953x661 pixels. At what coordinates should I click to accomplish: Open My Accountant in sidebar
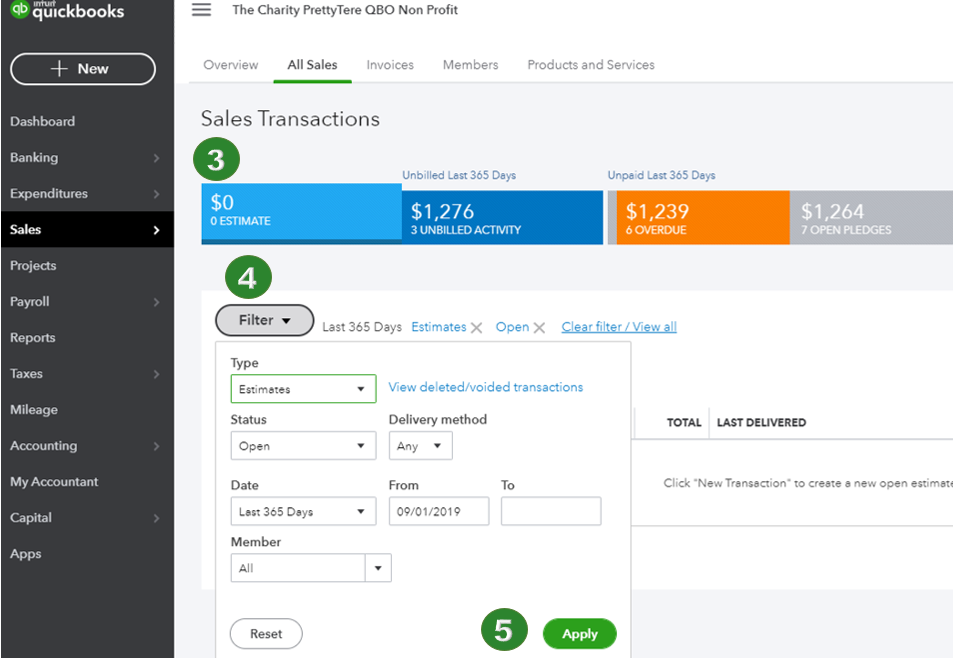coord(53,482)
